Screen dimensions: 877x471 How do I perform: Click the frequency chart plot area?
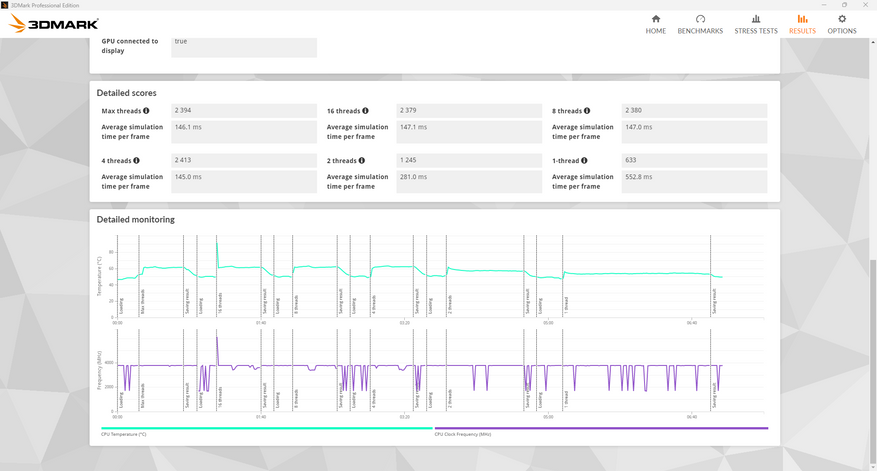click(420, 370)
